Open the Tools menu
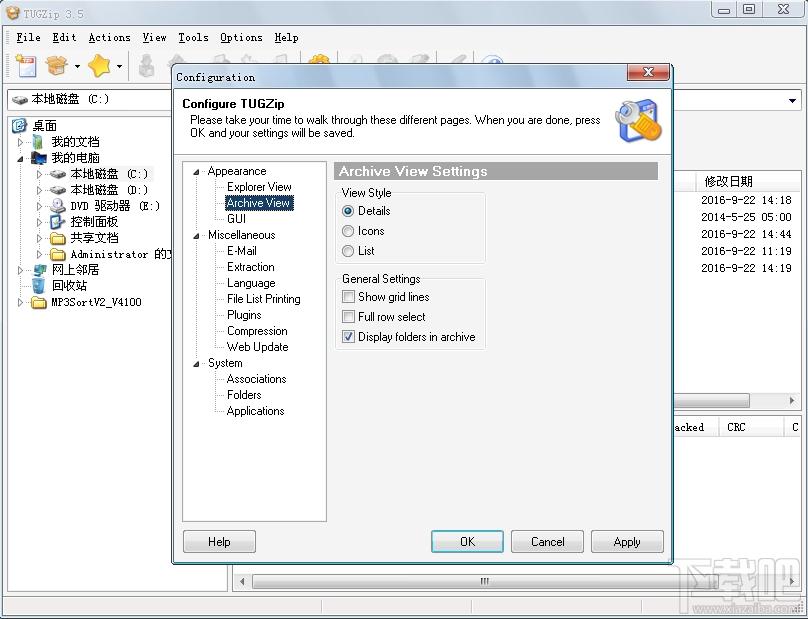The image size is (808, 619). click(x=193, y=37)
